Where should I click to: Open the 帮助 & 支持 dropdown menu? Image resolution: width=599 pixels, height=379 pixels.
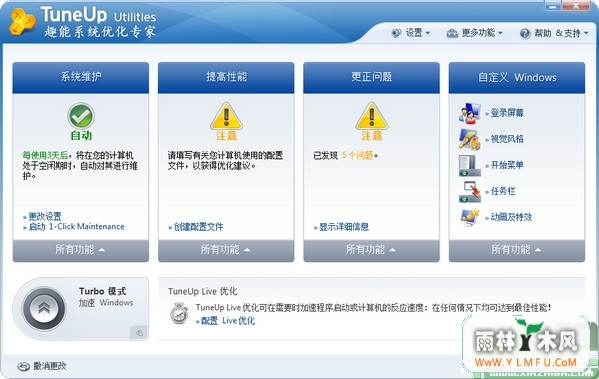point(554,34)
